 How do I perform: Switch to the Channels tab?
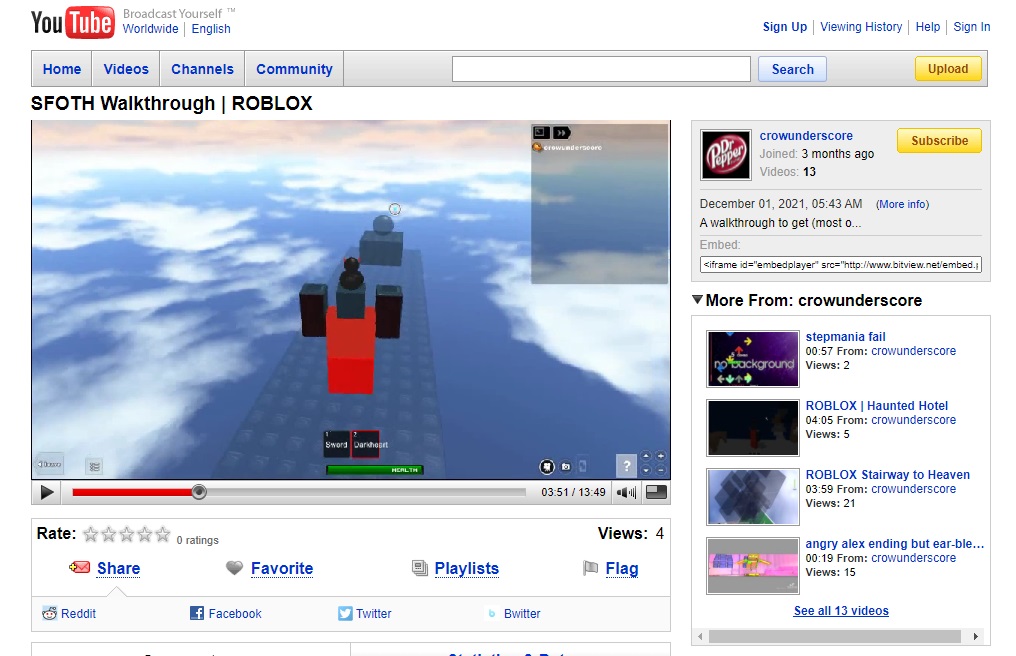[x=202, y=68]
